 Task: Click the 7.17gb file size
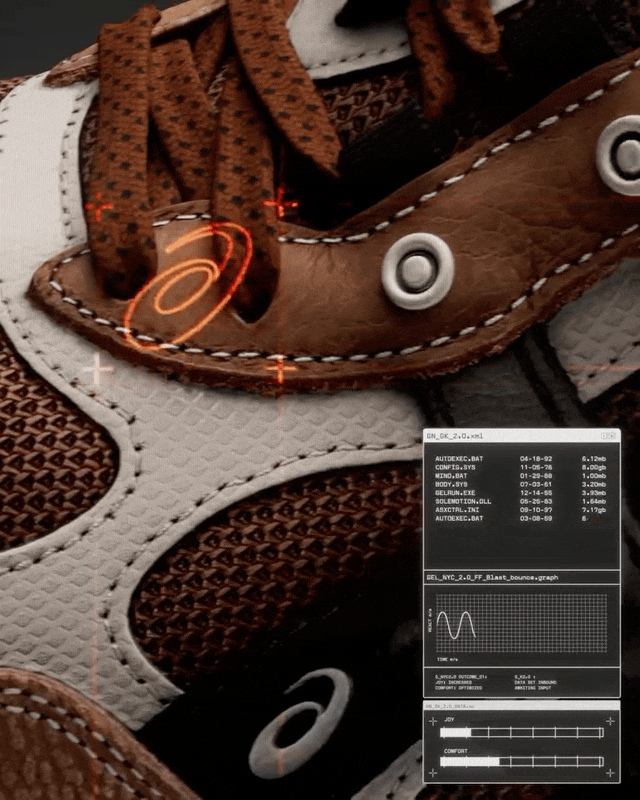594,510
